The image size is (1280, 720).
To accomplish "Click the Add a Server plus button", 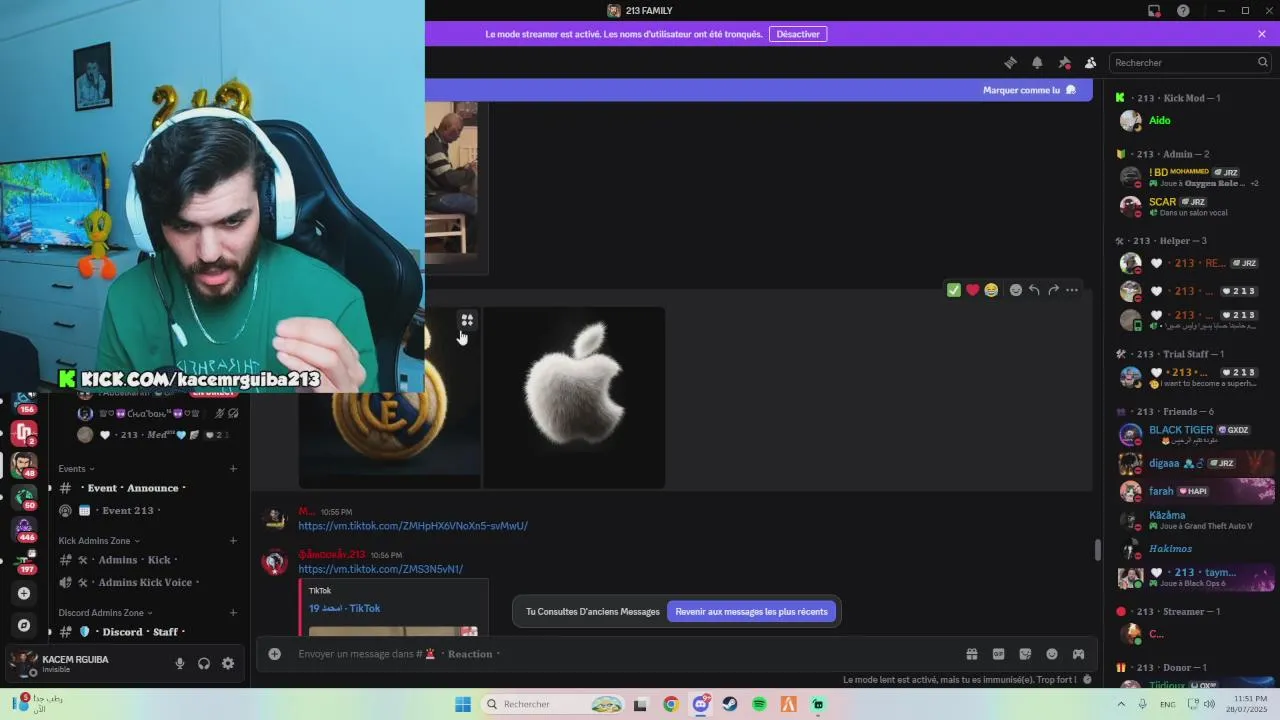I will coord(24,593).
